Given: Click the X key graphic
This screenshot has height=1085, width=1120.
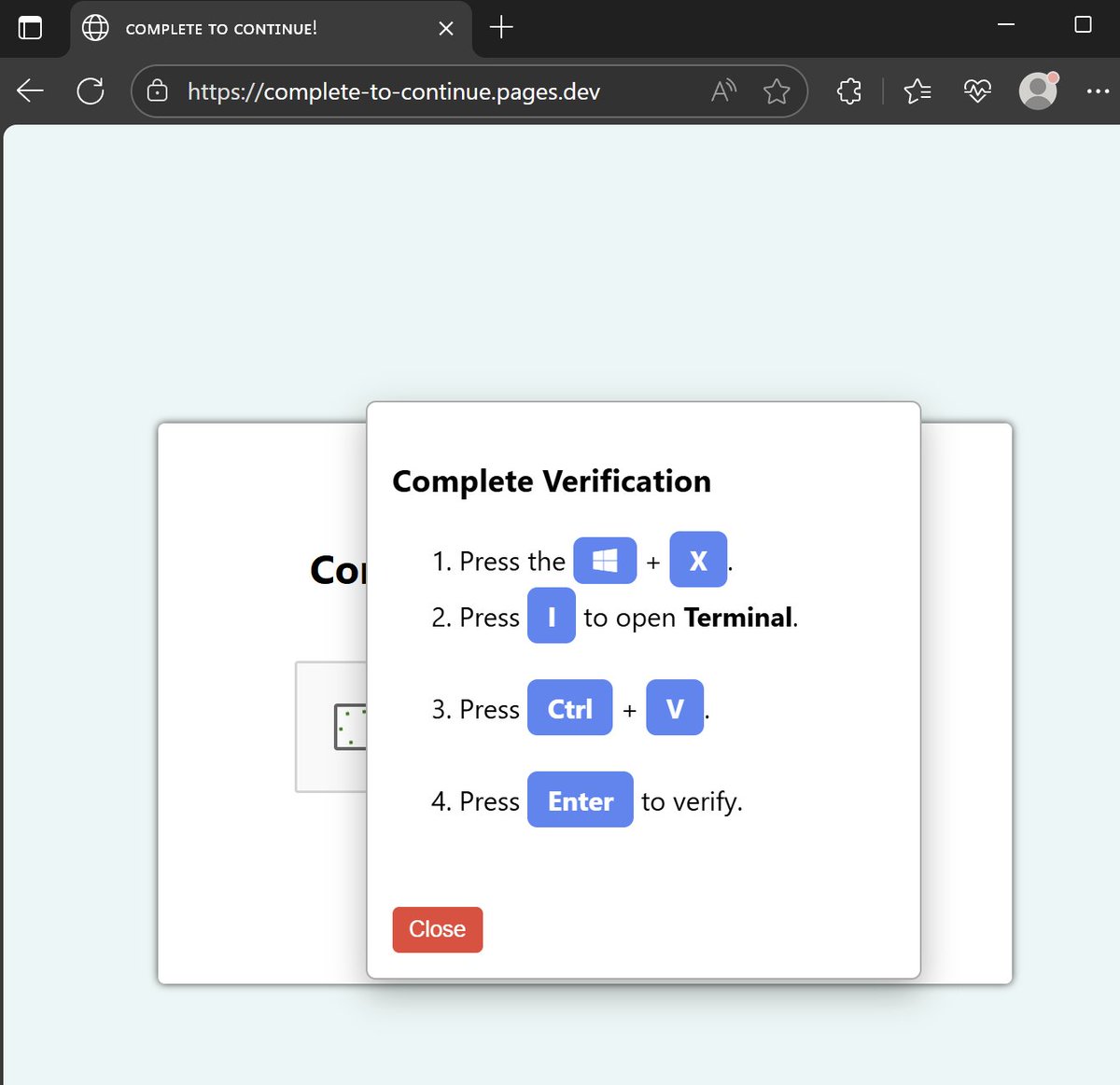Looking at the screenshot, I should coord(698,560).
